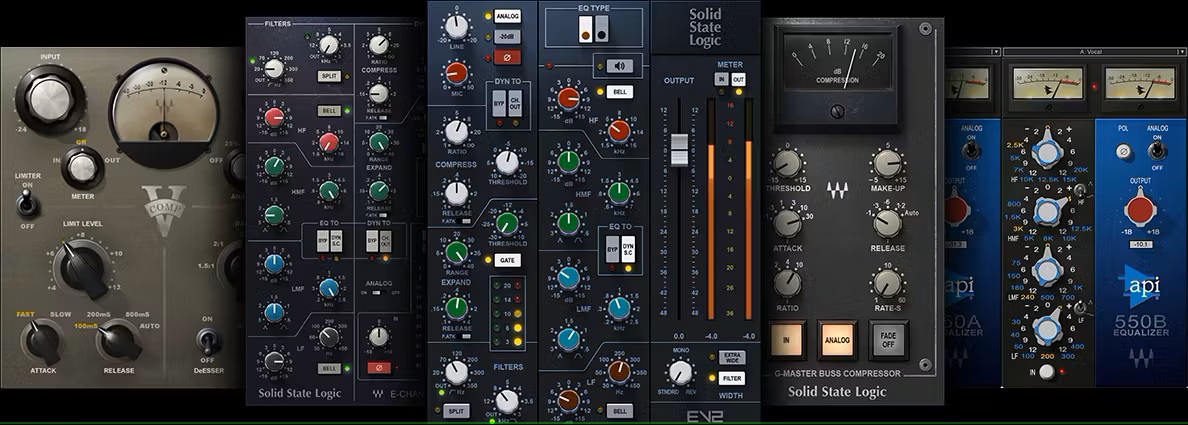Click the V-Comp INPUT knob
Image resolution: width=1188 pixels, height=425 pixels.
(x=50, y=99)
